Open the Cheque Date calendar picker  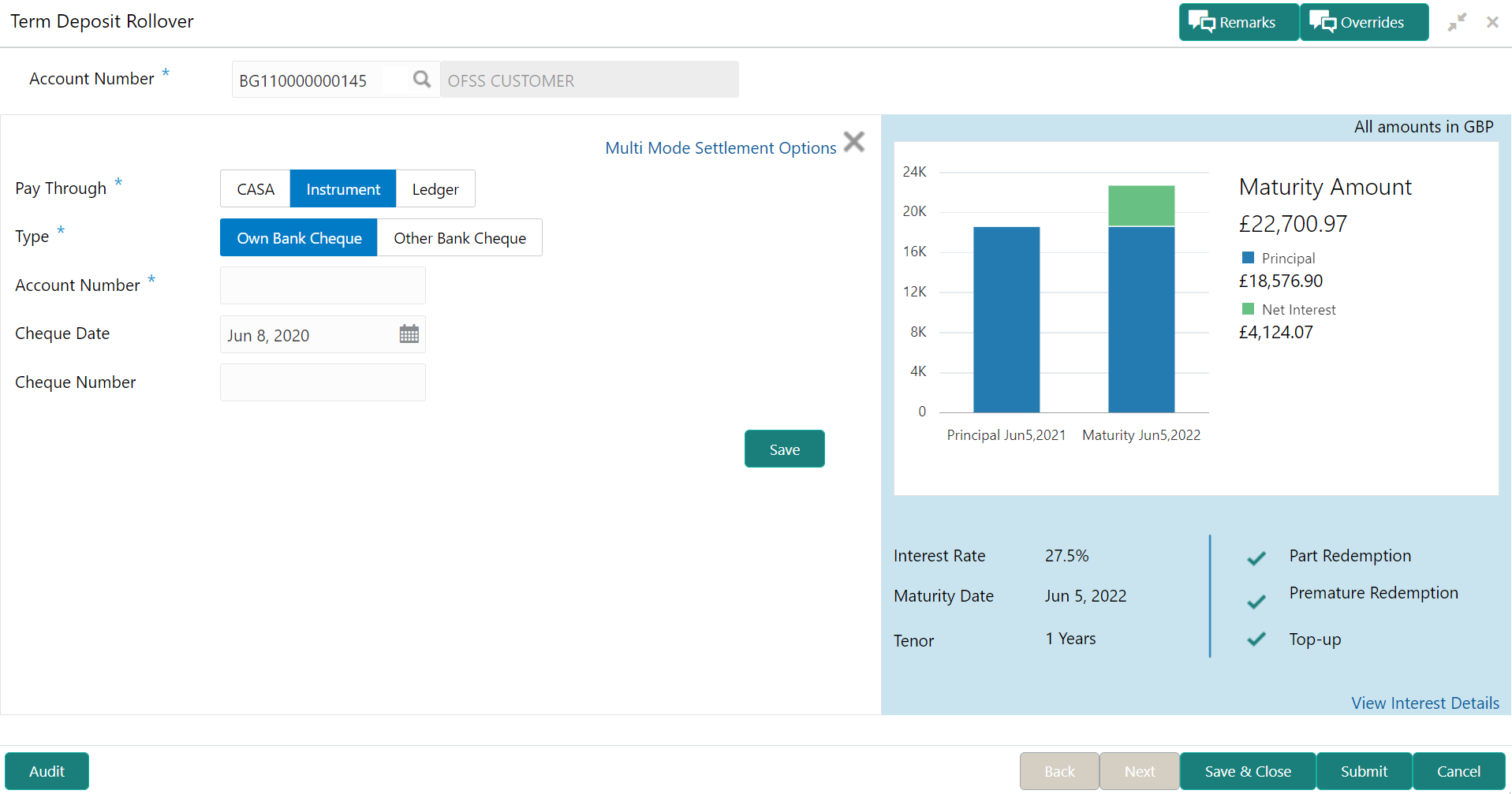(x=409, y=334)
